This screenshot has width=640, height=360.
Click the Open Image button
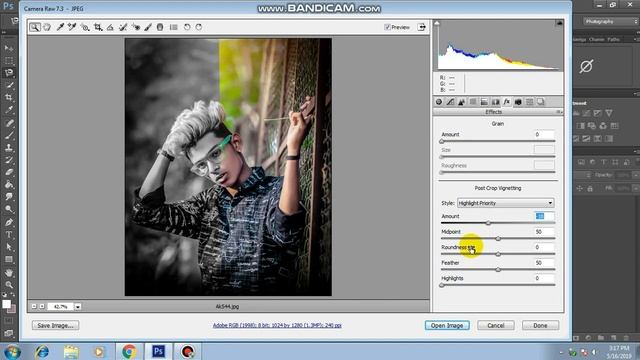click(447, 325)
